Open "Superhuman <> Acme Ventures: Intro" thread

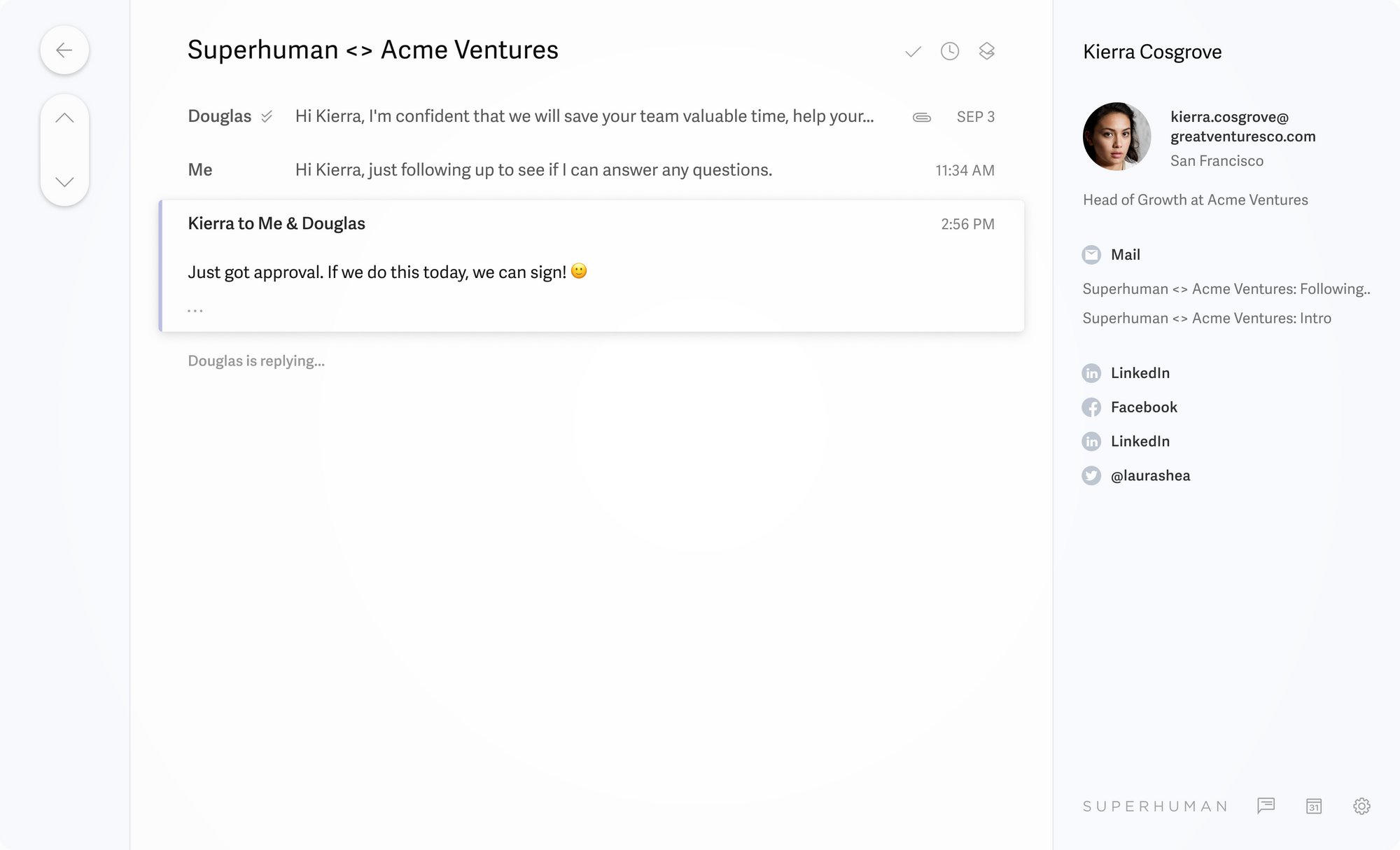(1207, 319)
